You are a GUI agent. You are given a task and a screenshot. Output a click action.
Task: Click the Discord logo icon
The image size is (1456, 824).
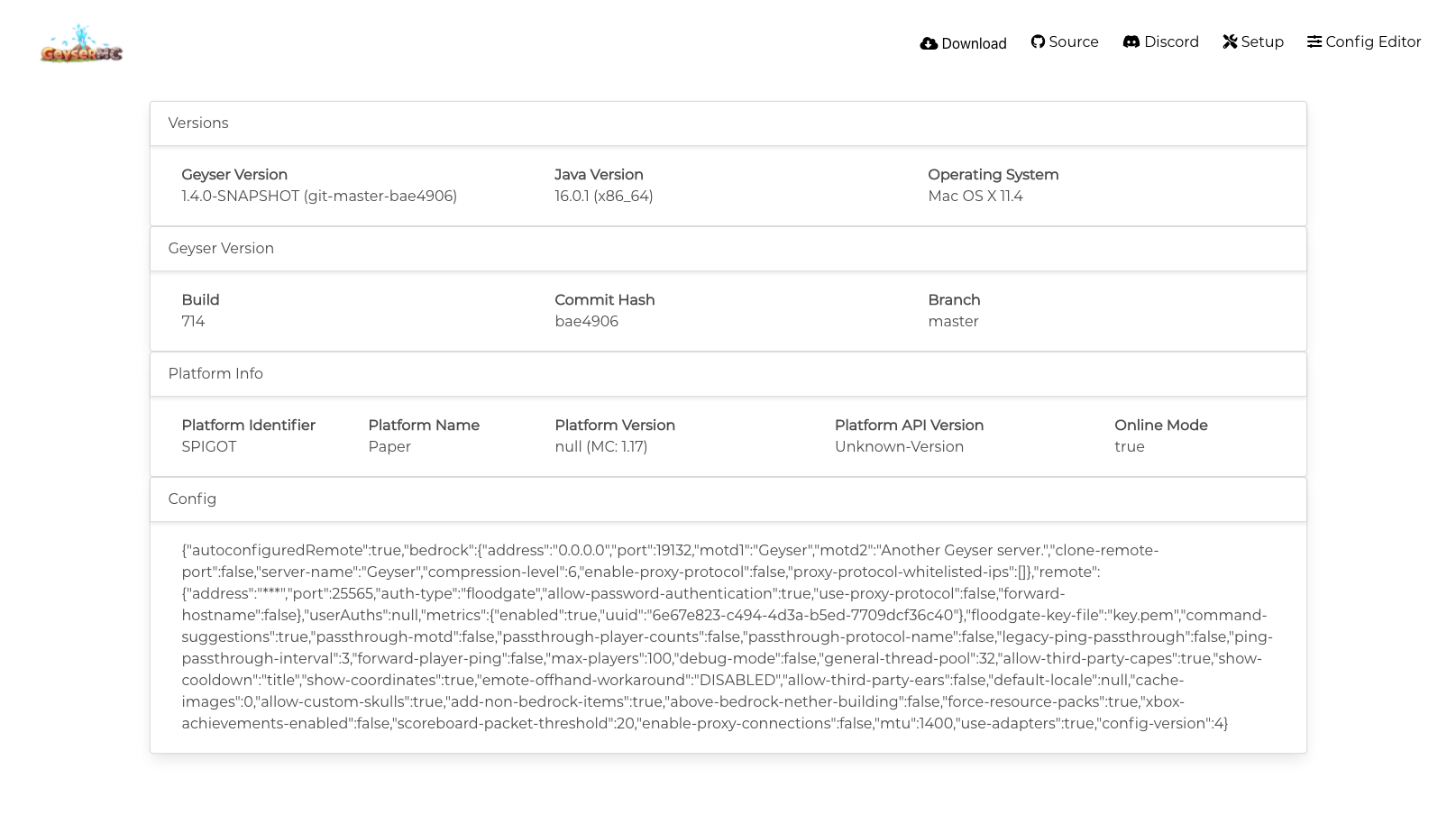pyautogui.click(x=1131, y=41)
